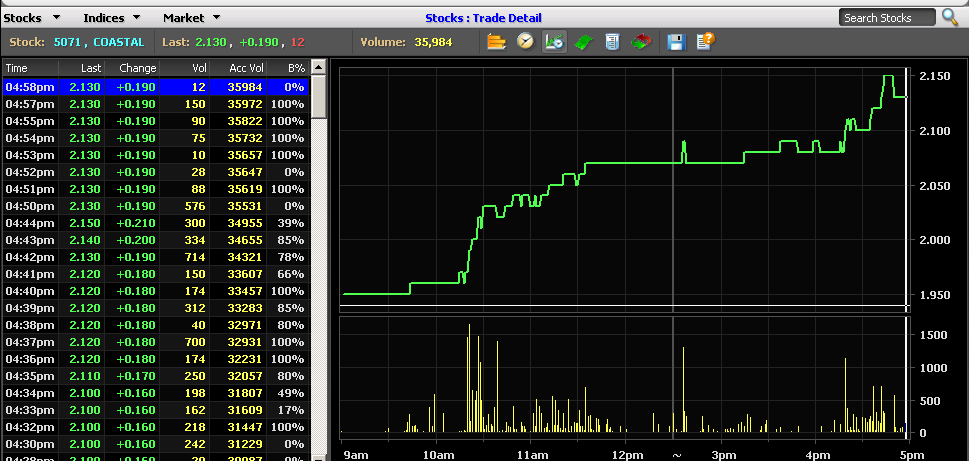The height and width of the screenshot is (461, 969).
Task: Open the Indices dropdown menu
Action: pyautogui.click(x=111, y=18)
